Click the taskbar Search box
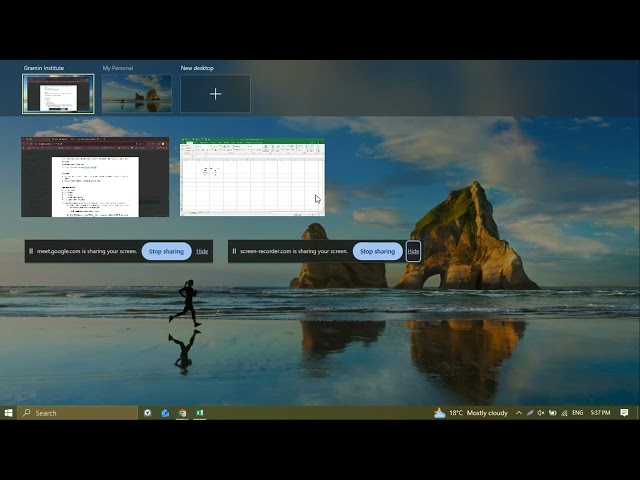The height and width of the screenshot is (480, 640). (78, 413)
